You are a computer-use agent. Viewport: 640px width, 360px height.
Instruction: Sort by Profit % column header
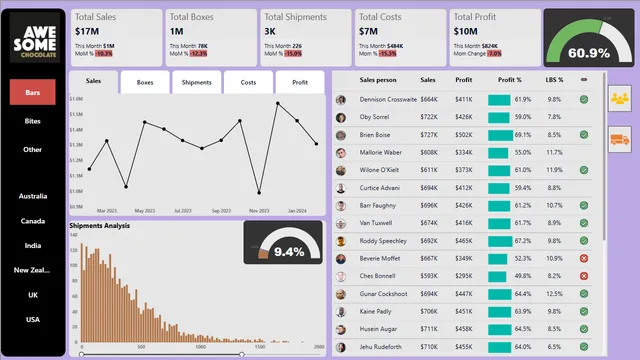click(x=510, y=80)
